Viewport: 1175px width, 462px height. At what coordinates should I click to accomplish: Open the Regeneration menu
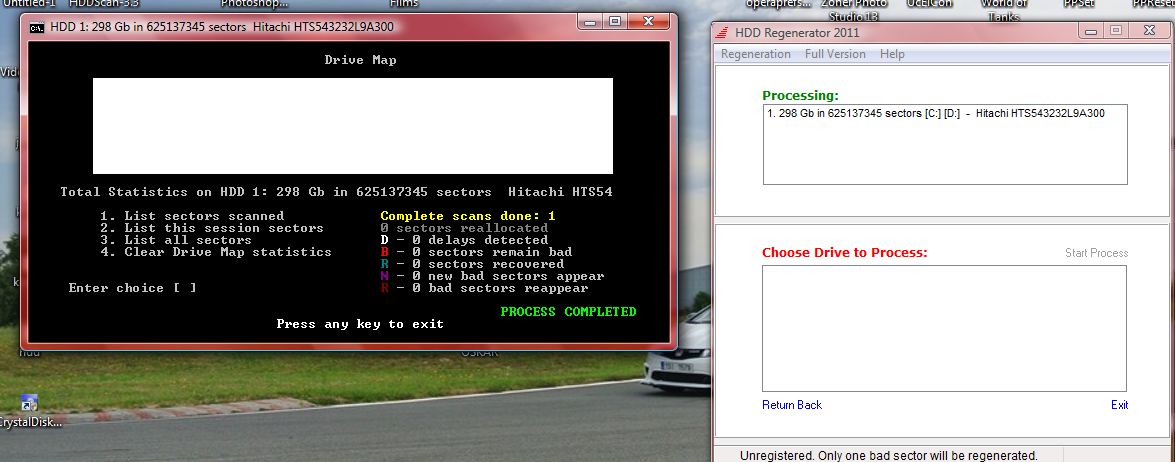click(x=755, y=54)
